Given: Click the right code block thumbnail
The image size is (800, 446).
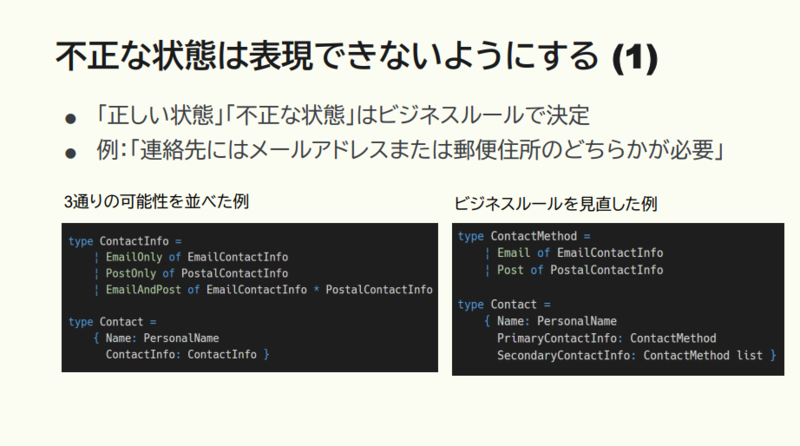Looking at the screenshot, I should click(618, 300).
